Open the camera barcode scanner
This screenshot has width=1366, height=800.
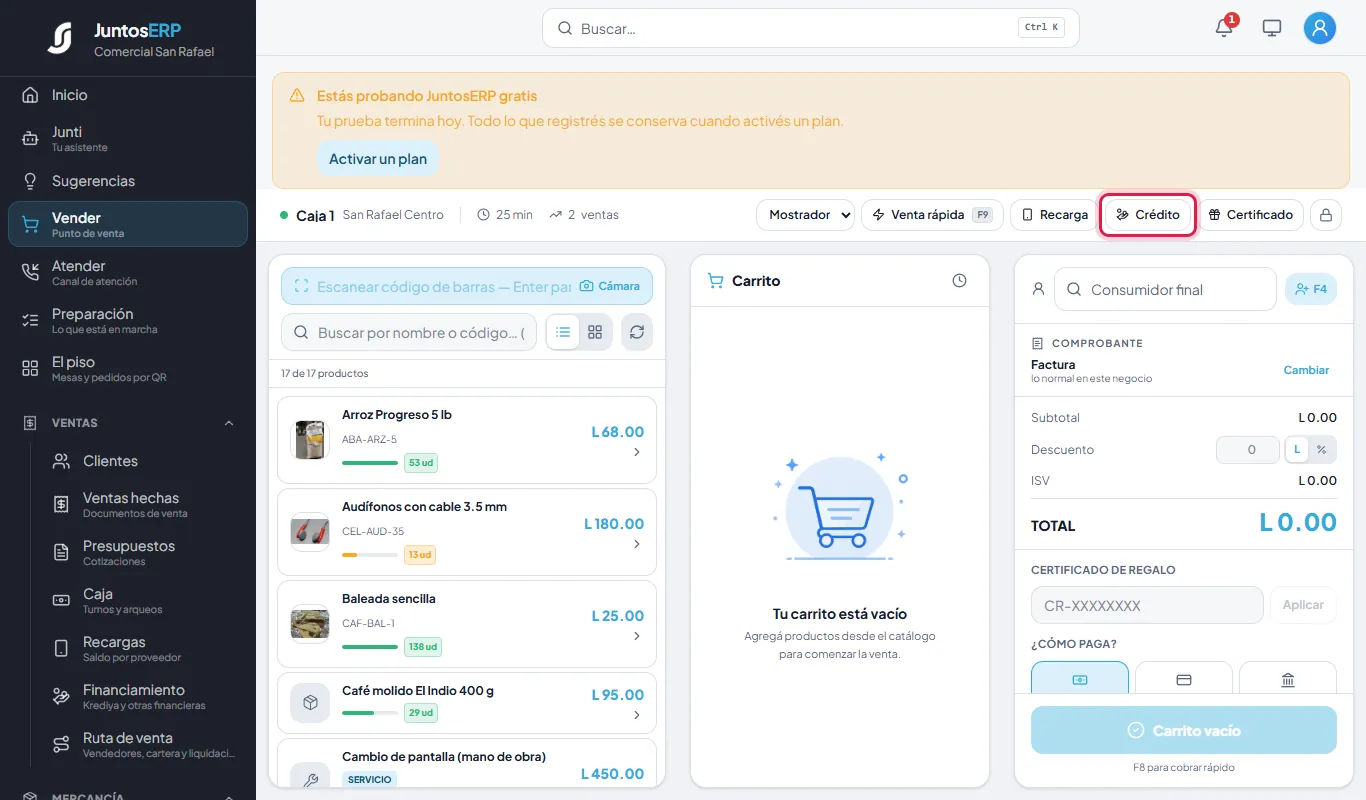[x=610, y=286]
